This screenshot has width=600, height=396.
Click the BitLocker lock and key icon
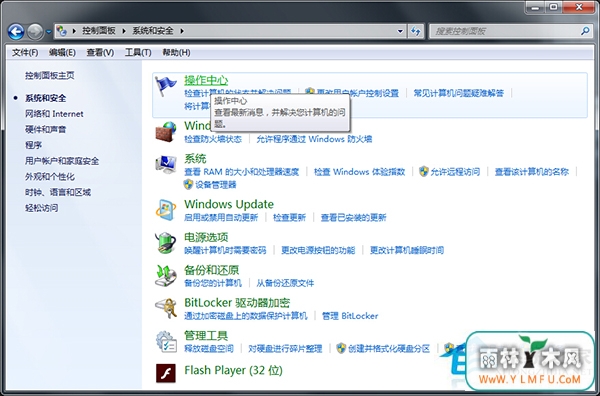[x=166, y=308]
